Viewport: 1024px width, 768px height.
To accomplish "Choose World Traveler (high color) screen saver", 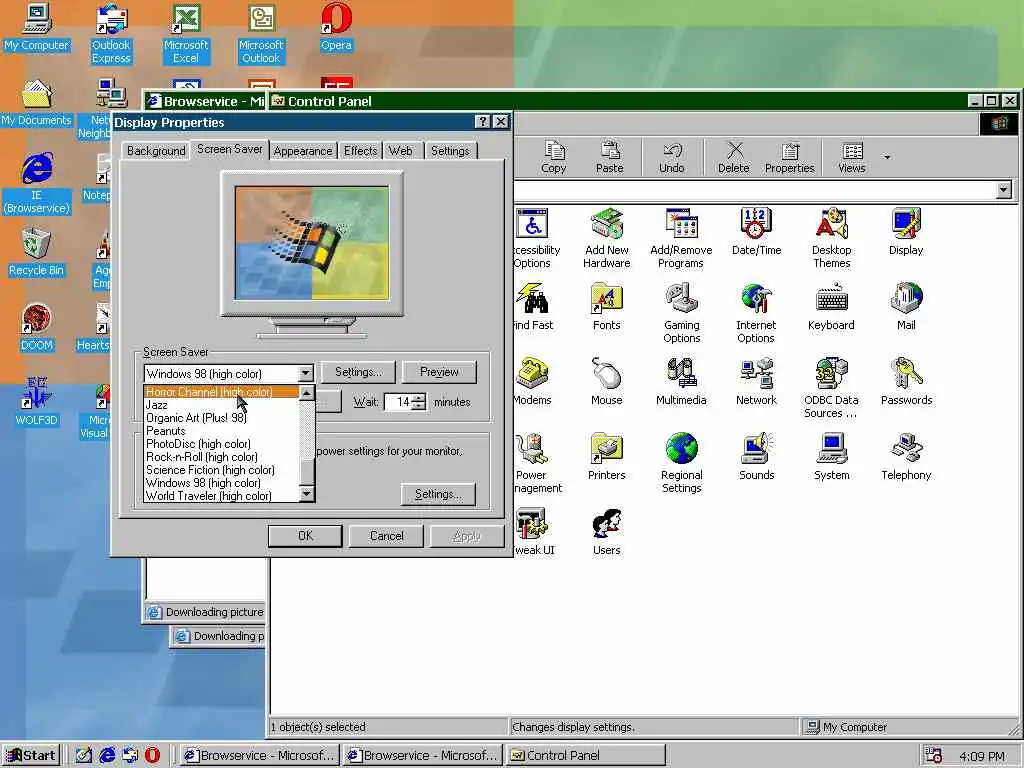I will (221, 496).
